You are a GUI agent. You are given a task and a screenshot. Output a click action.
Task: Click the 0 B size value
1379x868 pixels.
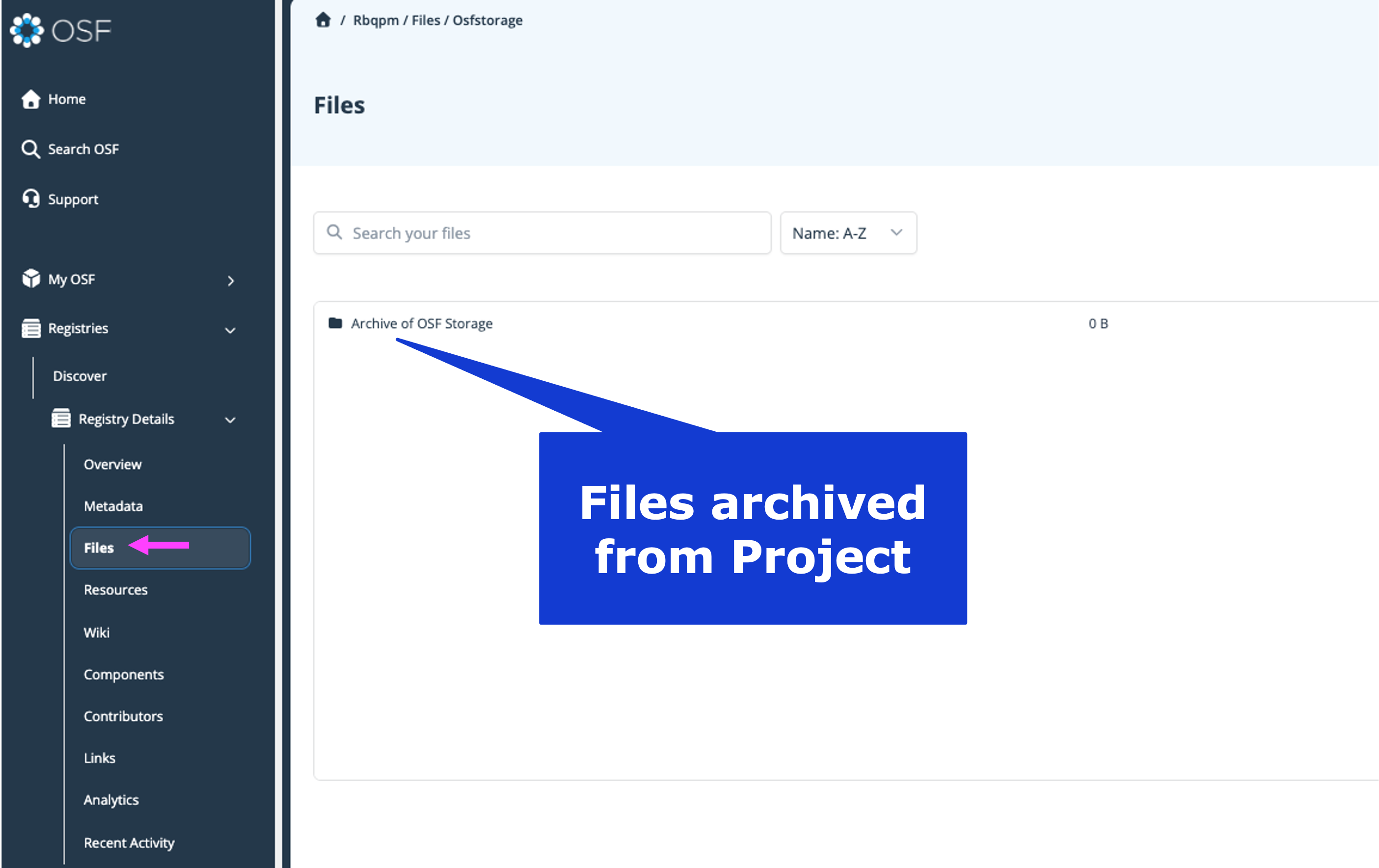pos(1098,323)
